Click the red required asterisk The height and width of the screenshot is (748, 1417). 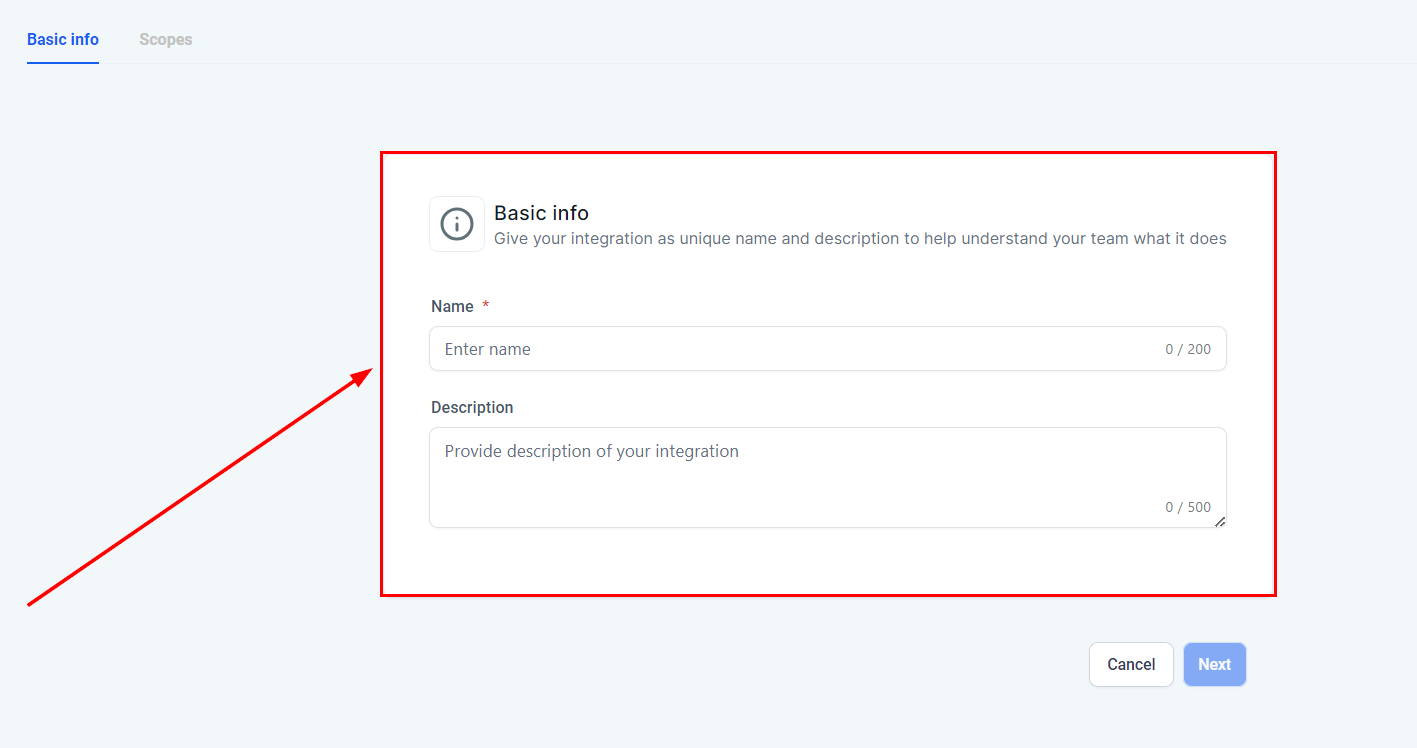pos(486,306)
